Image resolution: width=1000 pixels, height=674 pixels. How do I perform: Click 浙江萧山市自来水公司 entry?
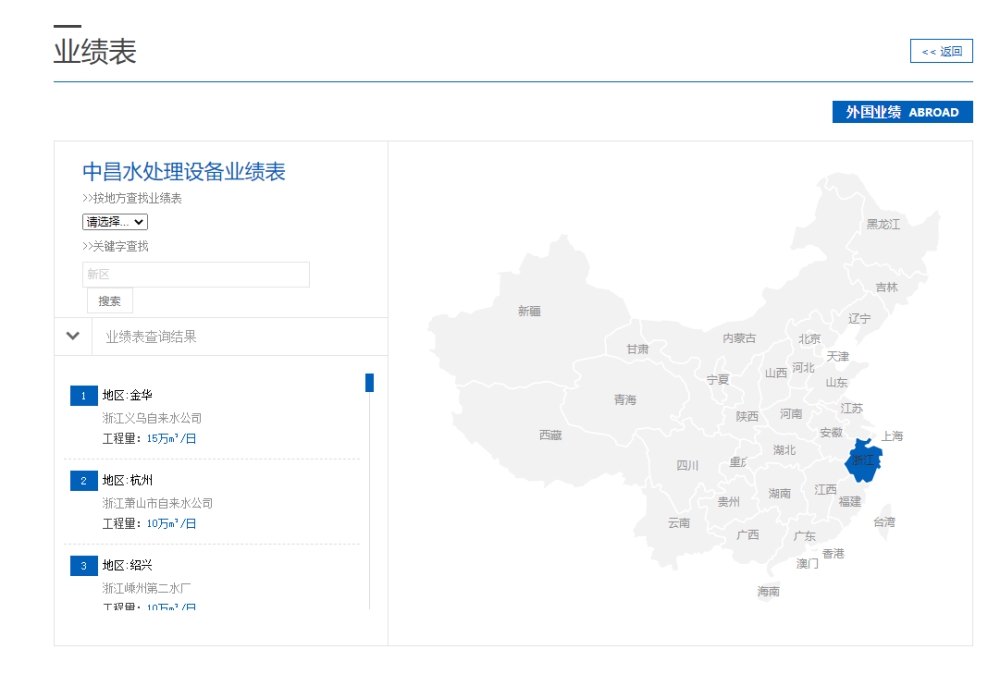tap(158, 503)
